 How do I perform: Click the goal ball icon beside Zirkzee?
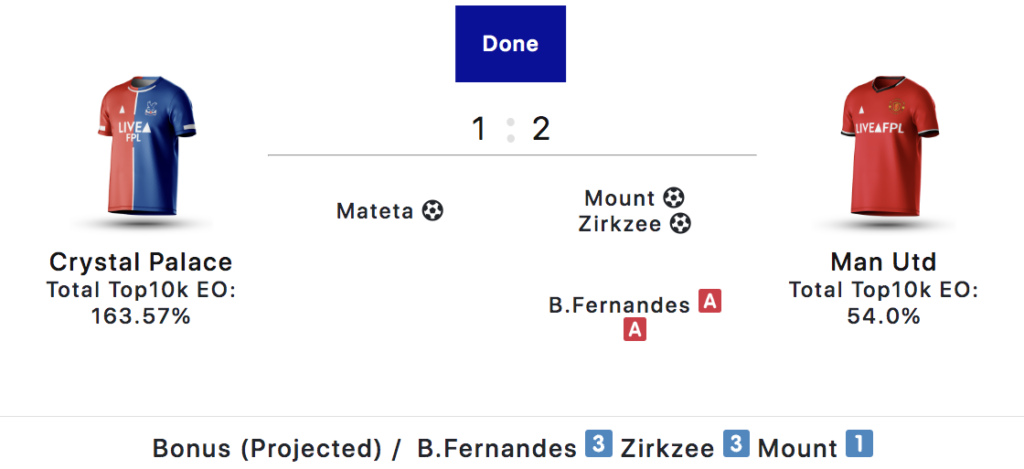pyautogui.click(x=680, y=224)
